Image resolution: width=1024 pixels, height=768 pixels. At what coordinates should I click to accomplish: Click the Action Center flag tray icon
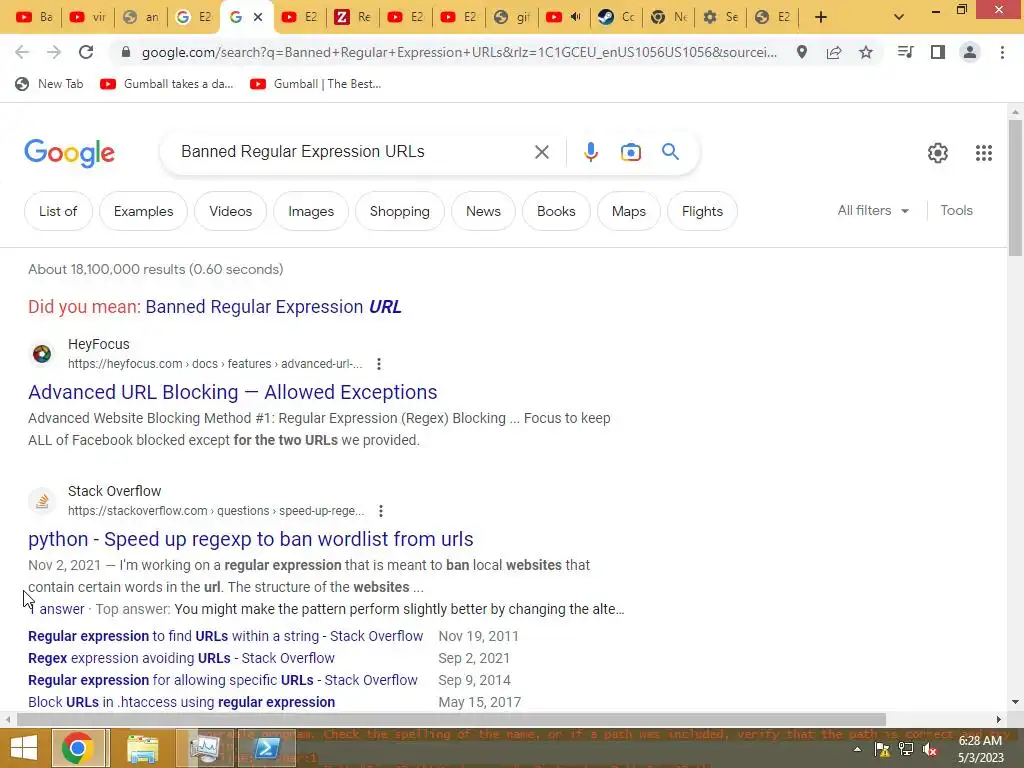882,749
